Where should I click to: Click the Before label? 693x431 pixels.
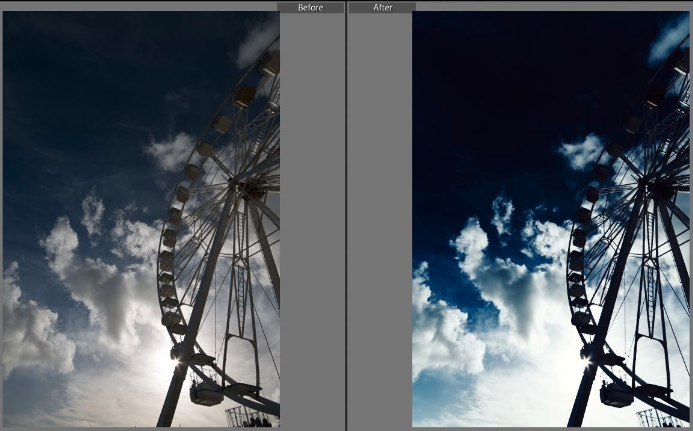pyautogui.click(x=310, y=8)
